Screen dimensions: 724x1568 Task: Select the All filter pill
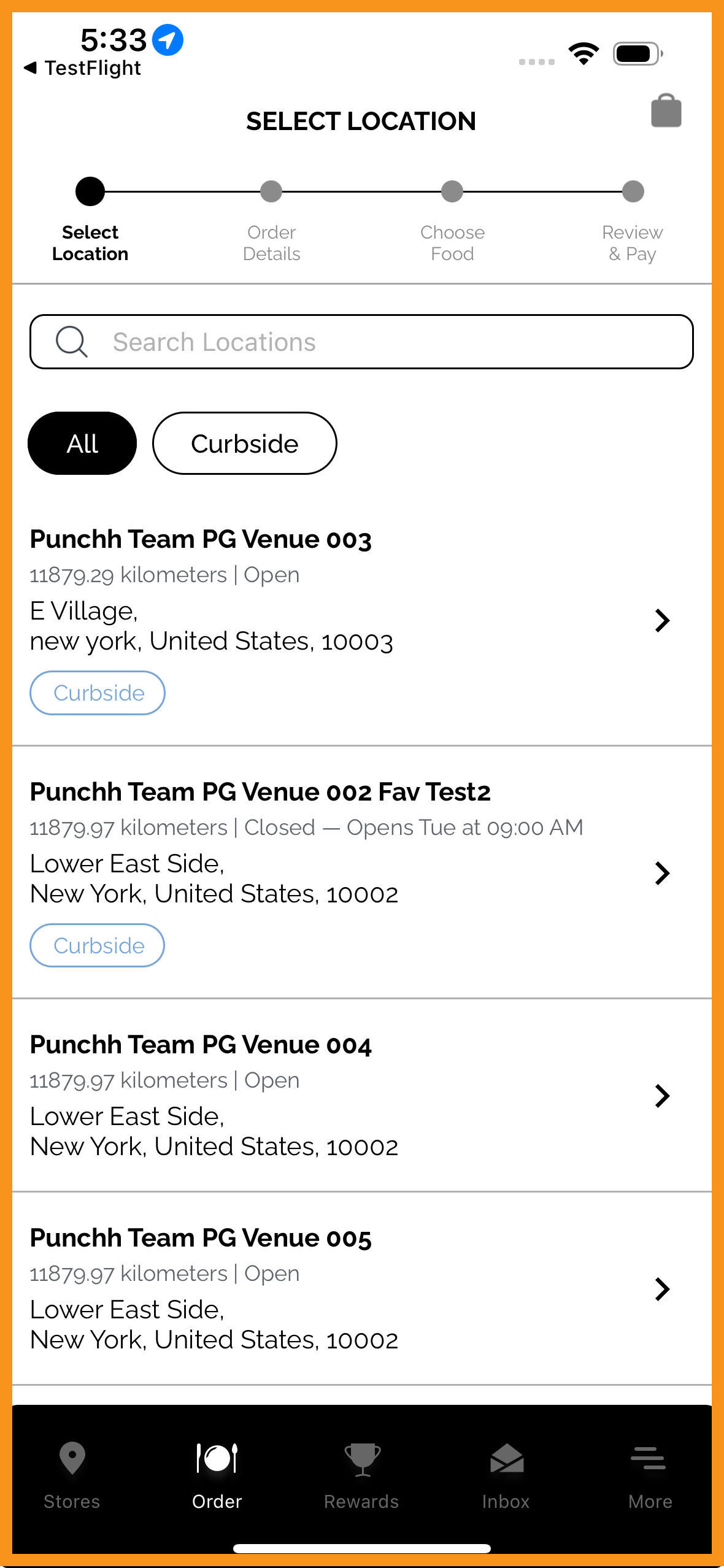tap(82, 443)
